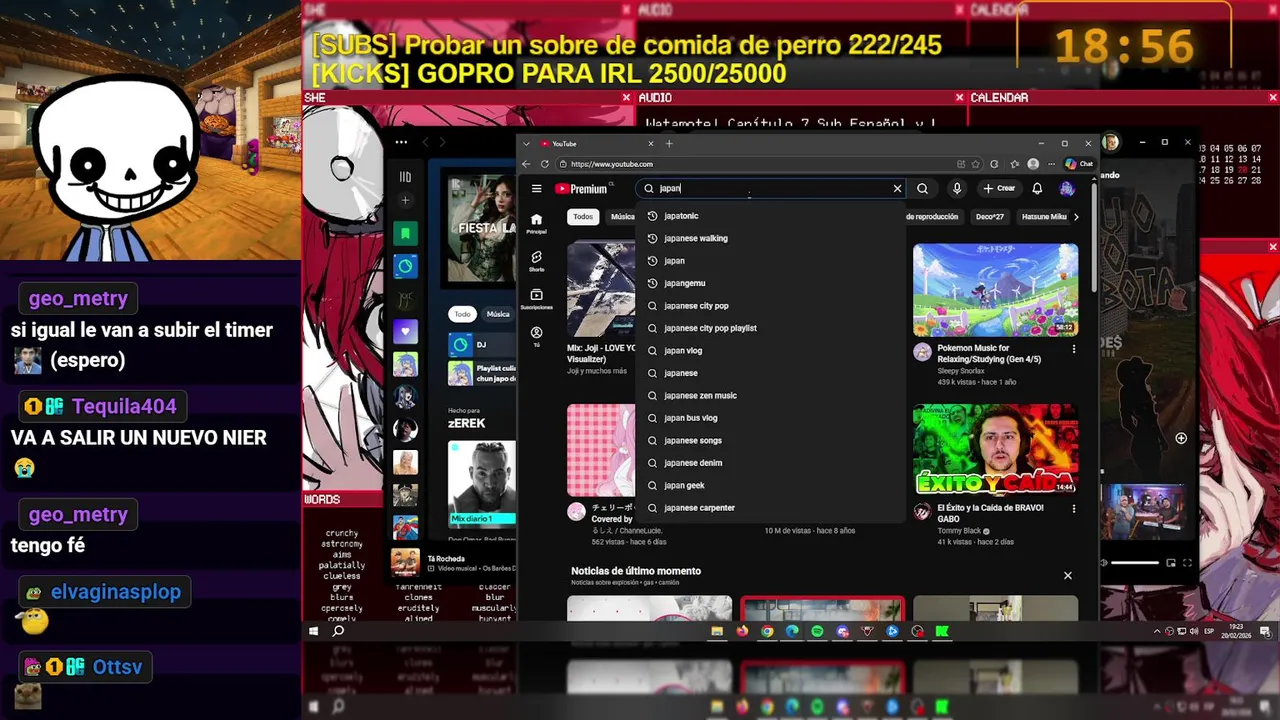
Task: Open Spotify DJ playlist row
Action: click(x=483, y=345)
